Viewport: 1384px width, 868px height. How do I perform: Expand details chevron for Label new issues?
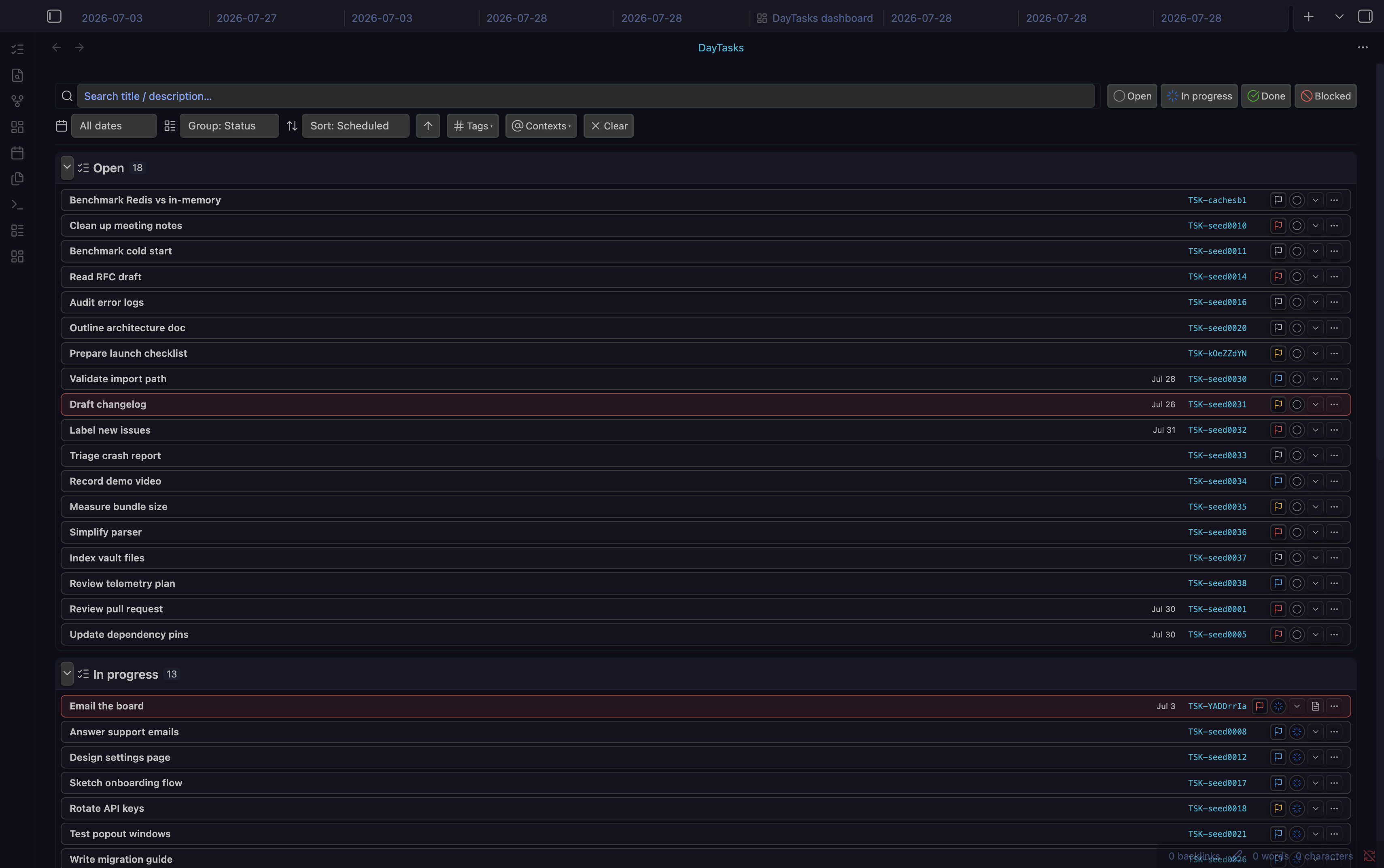click(x=1315, y=430)
